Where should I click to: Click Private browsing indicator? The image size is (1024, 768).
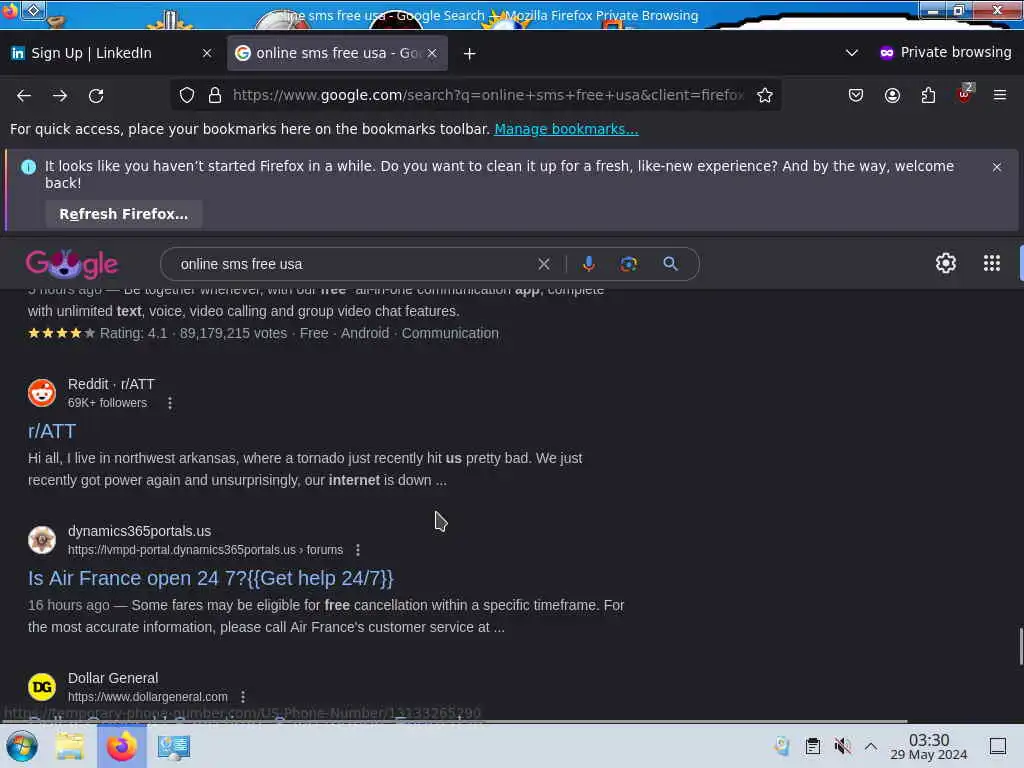click(x=945, y=53)
